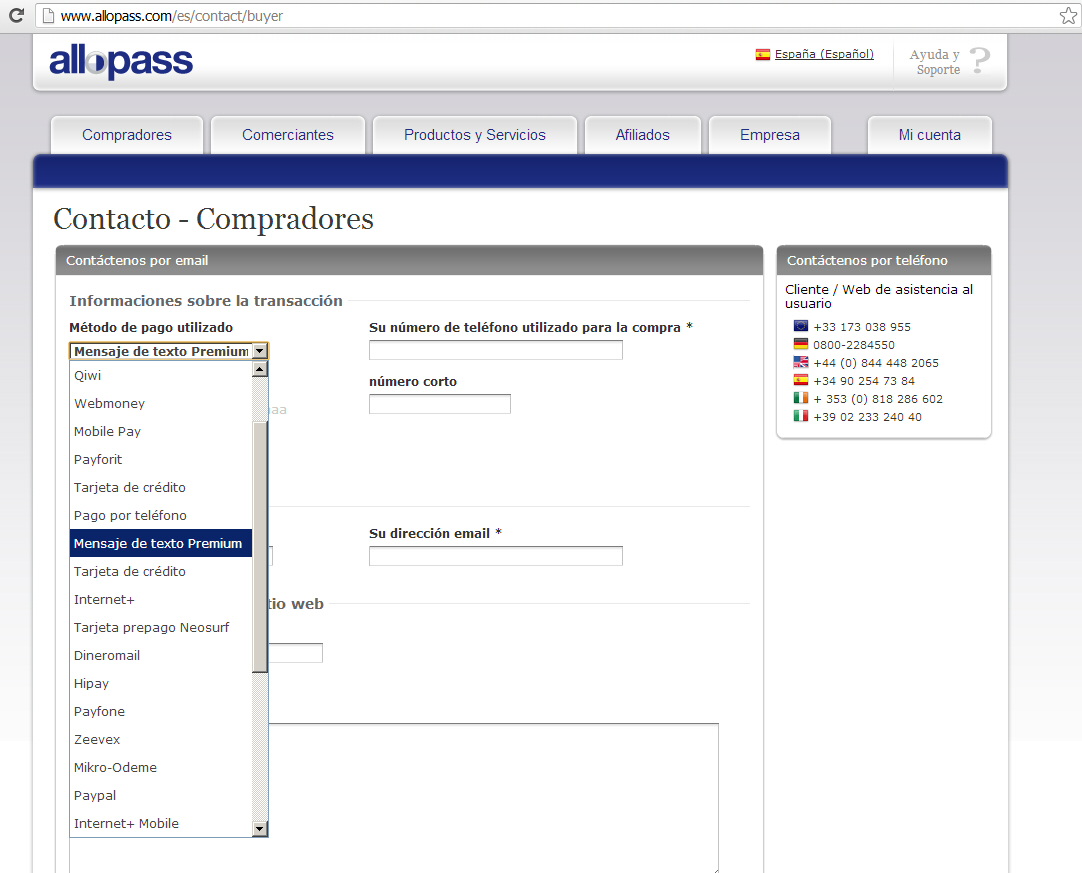Choose Webmoney payment option
This screenshot has height=873, width=1082.
click(161, 403)
